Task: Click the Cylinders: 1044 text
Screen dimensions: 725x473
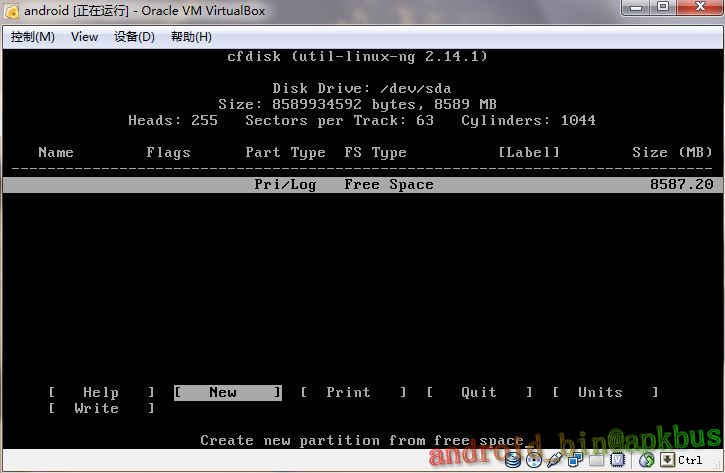Action: pos(528,120)
